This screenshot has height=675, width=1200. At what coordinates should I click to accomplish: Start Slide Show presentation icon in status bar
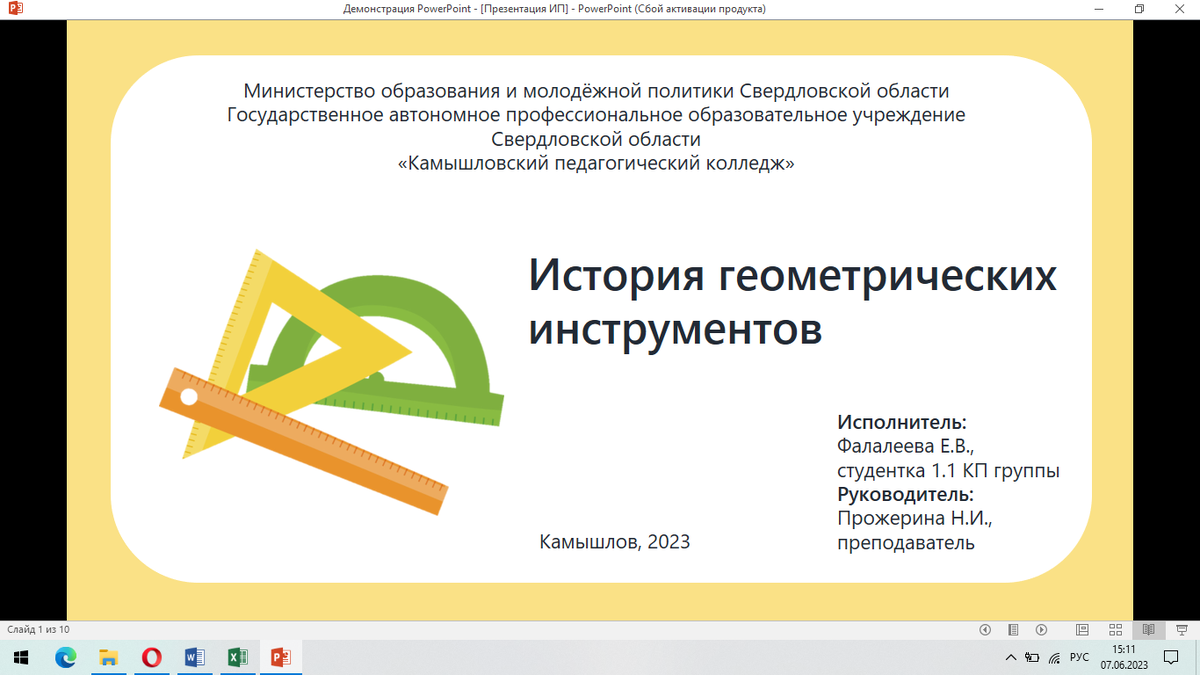(1181, 630)
